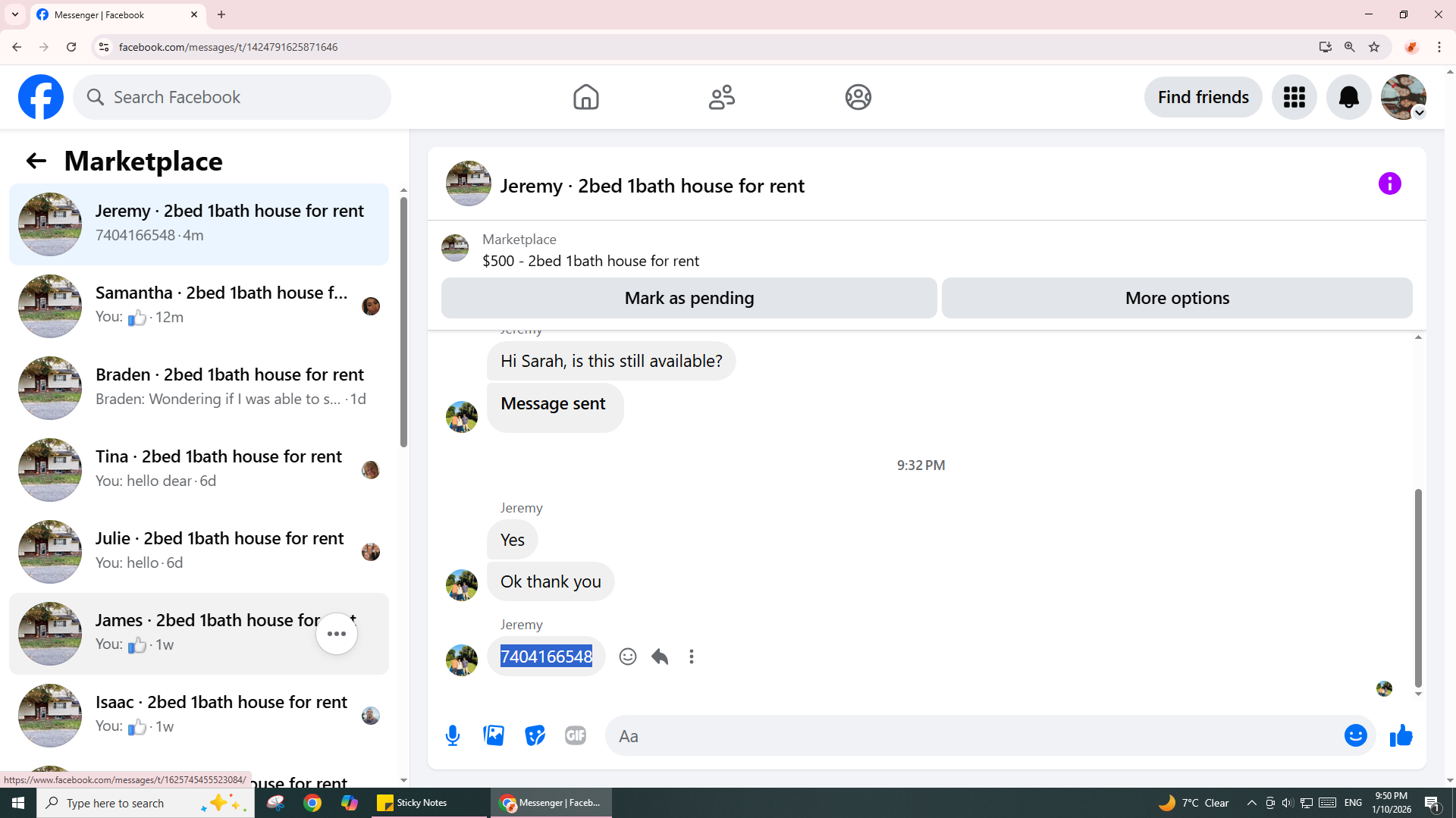The height and width of the screenshot is (818, 1456).
Task: React to the 7404166548 message
Action: click(x=628, y=657)
